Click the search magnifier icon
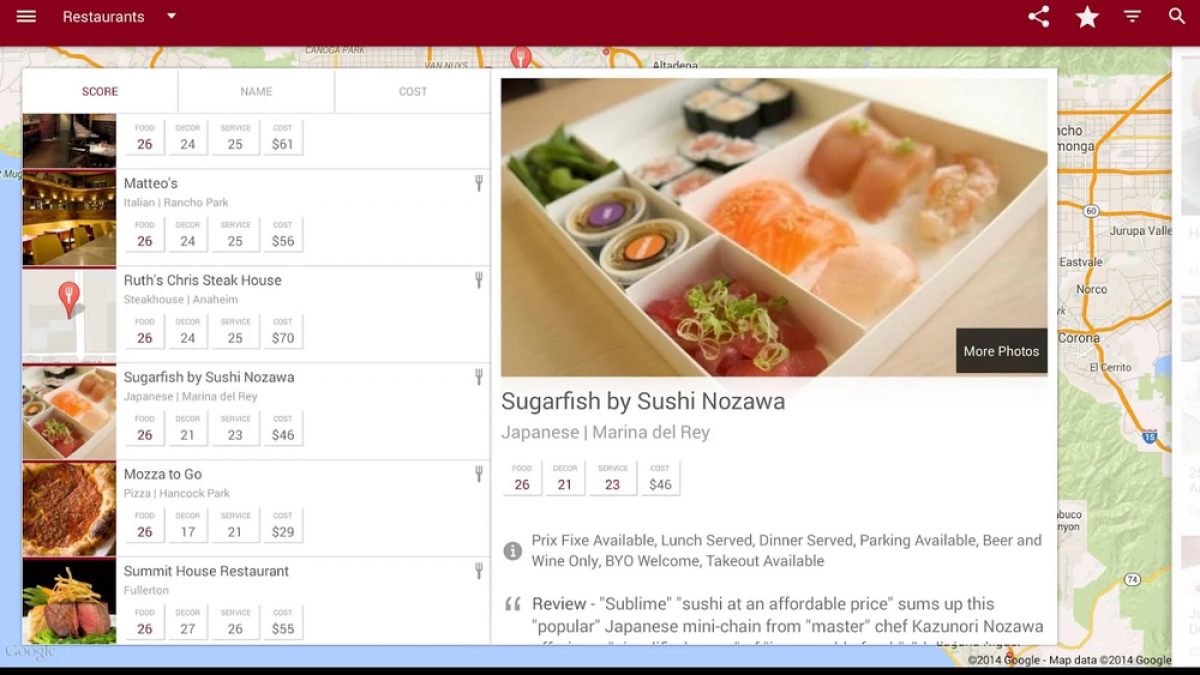Viewport: 1200px width, 675px height. 1177,17
